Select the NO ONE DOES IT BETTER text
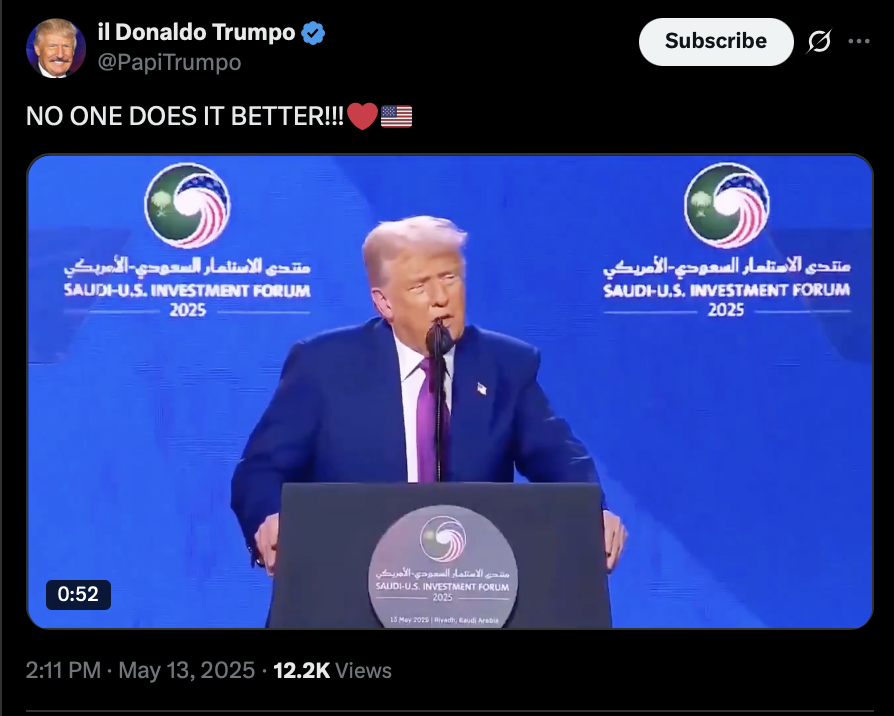The width and height of the screenshot is (894, 716). 185,116
